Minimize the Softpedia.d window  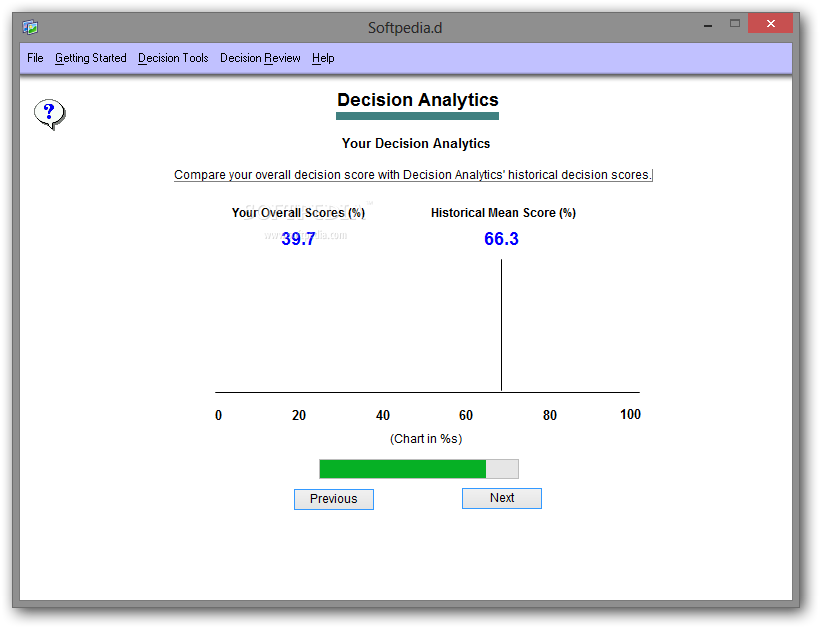(708, 25)
